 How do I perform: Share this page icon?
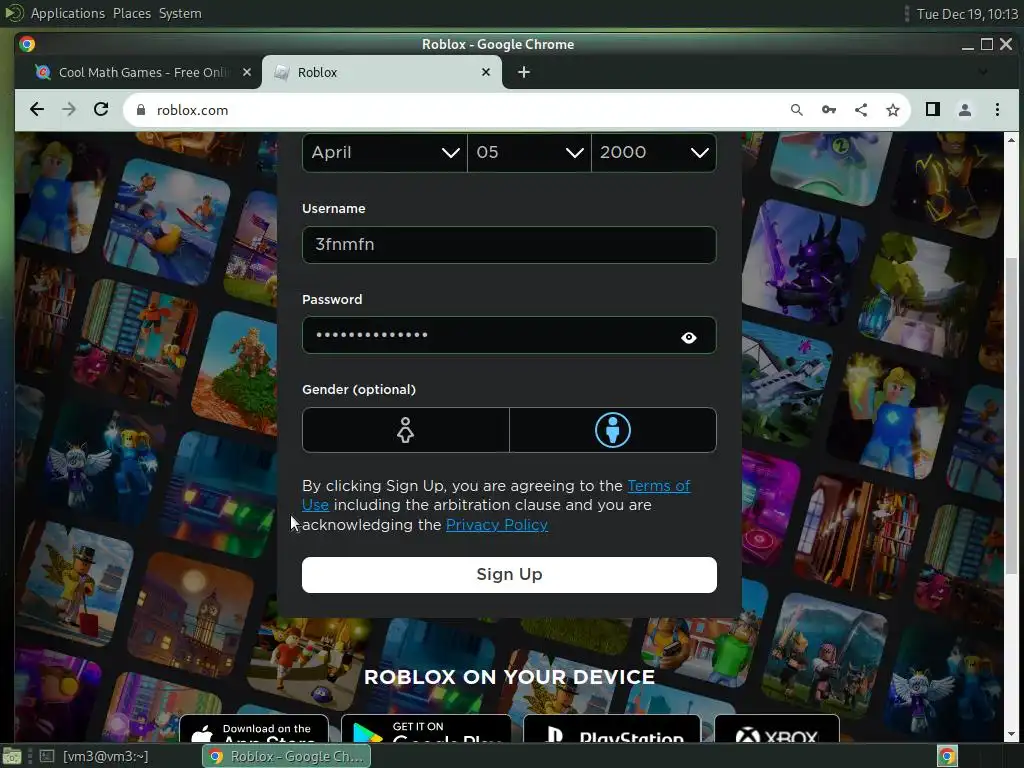(861, 110)
